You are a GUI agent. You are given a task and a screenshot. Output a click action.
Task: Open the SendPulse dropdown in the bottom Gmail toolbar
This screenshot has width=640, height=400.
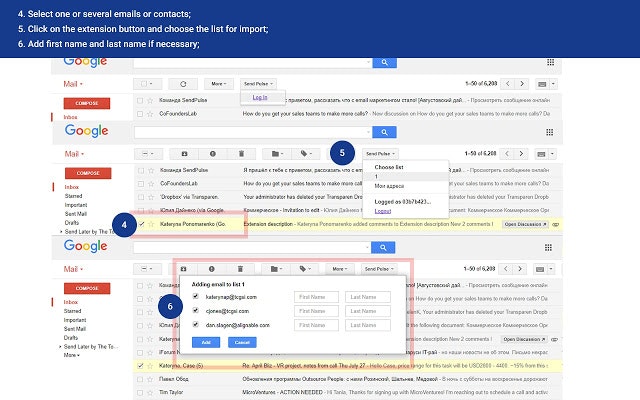[x=379, y=269]
